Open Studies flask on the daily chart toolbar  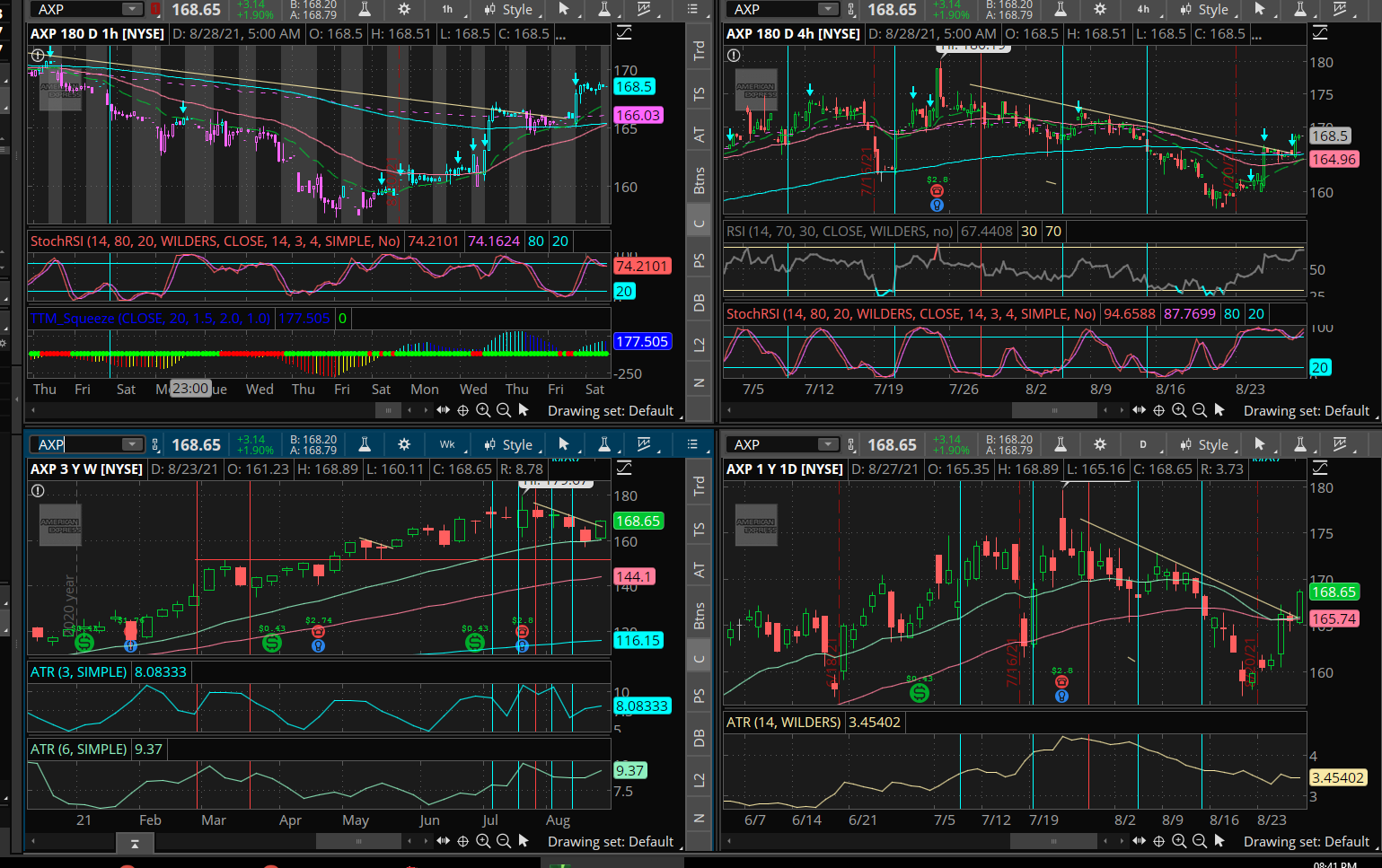point(1061,444)
